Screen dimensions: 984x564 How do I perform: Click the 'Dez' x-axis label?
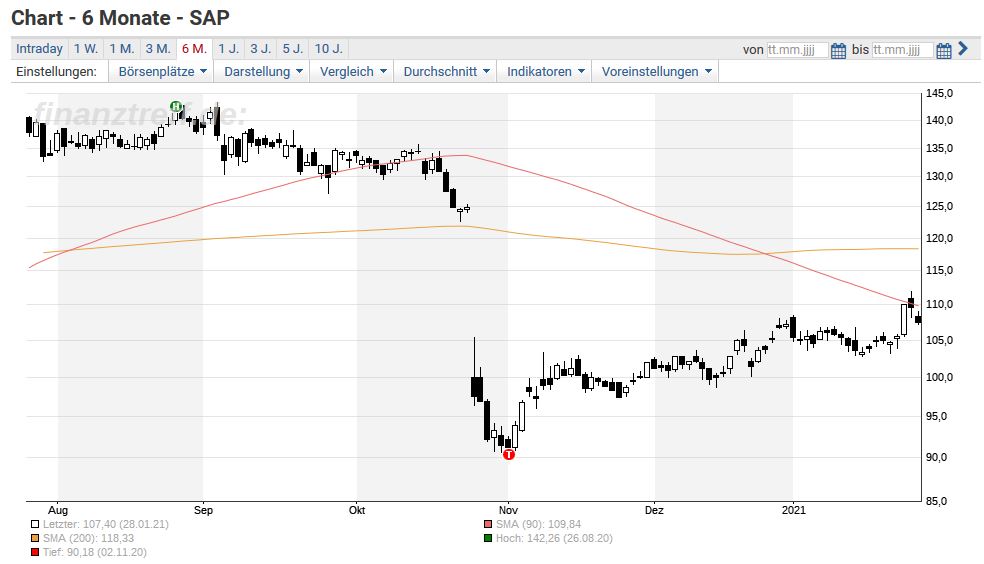(x=655, y=510)
